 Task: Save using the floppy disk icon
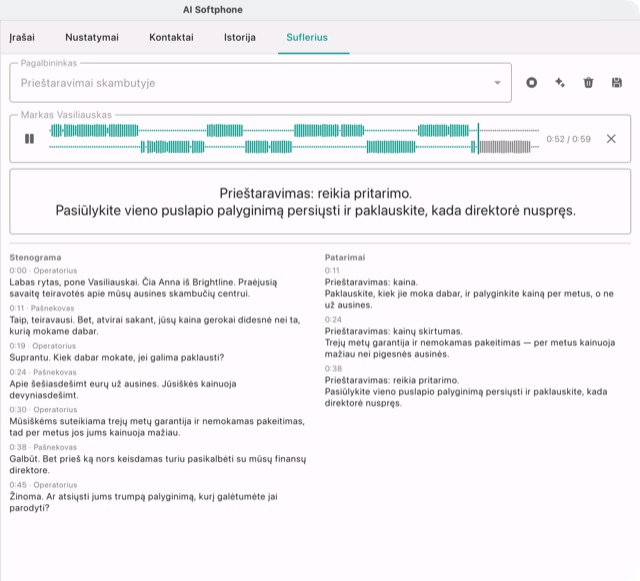click(x=617, y=83)
